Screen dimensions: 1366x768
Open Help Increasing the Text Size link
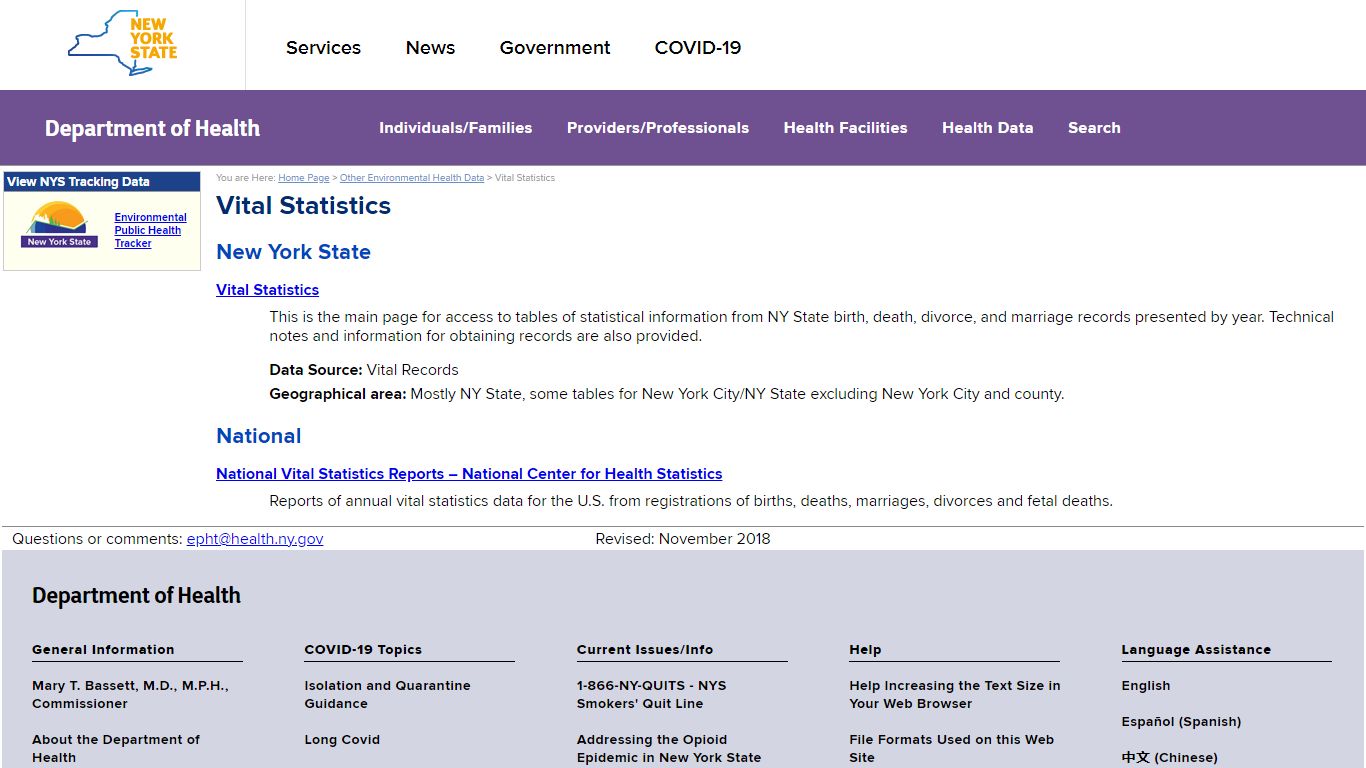955,695
